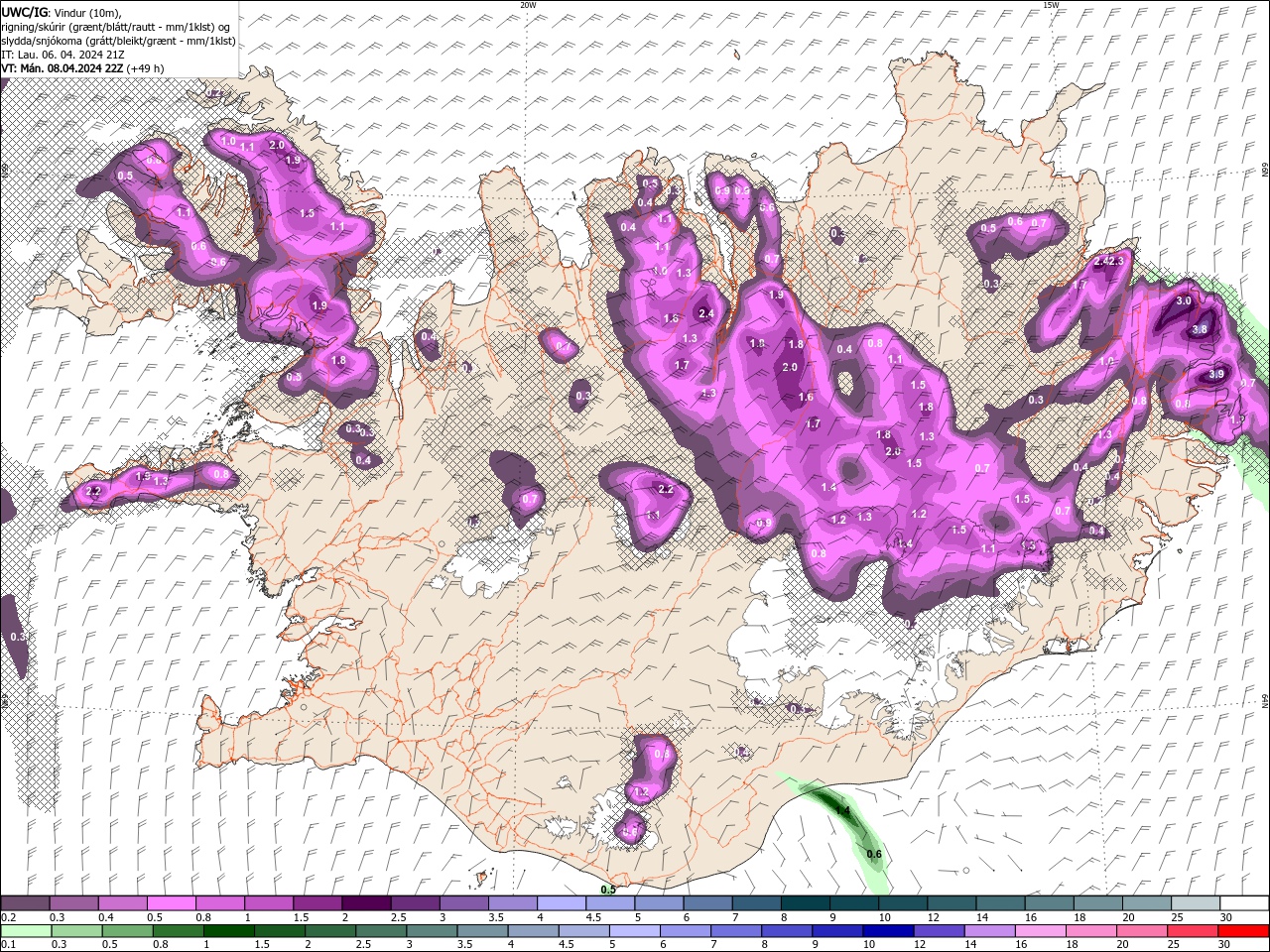This screenshot has width=1270, height=952.
Task: Click the 'VT: Mán. 08.04.2024 22Z (+49 h)' line
Action: click(x=83, y=68)
